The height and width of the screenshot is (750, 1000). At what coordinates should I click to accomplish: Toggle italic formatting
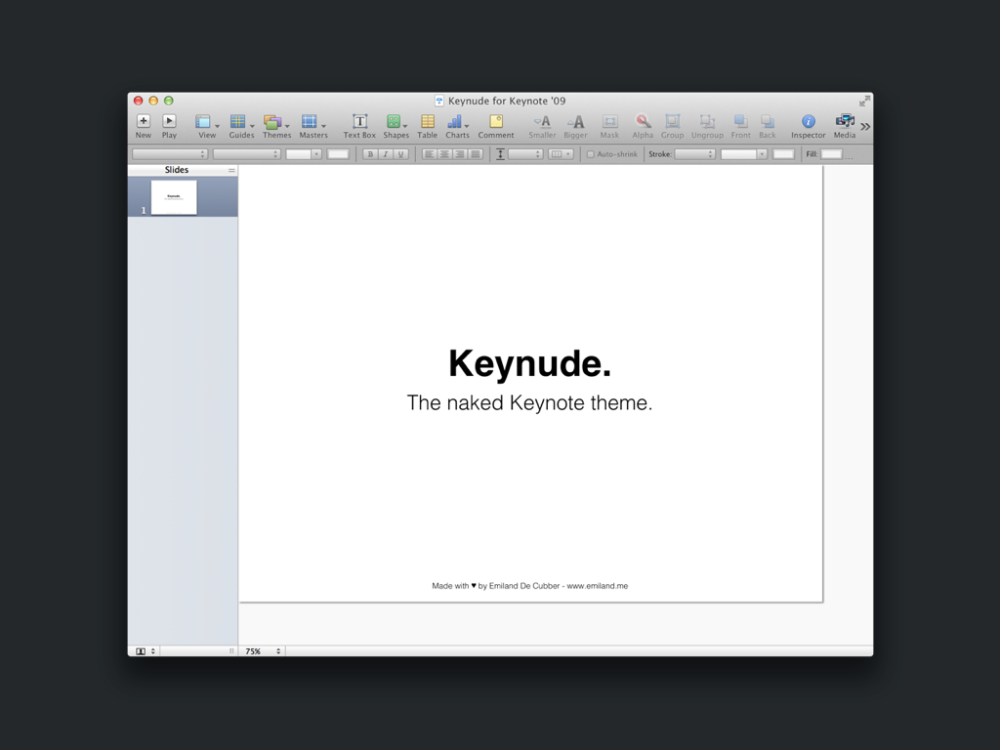click(x=385, y=154)
